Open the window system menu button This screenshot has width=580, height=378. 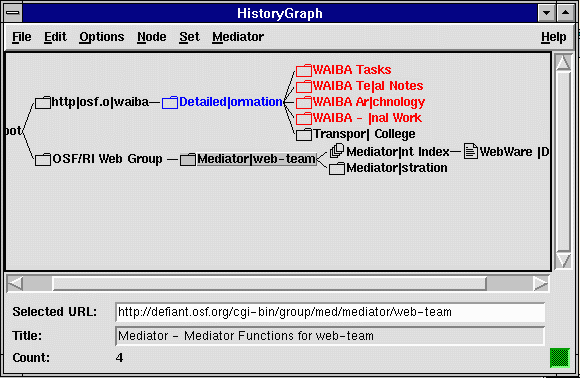(13, 13)
